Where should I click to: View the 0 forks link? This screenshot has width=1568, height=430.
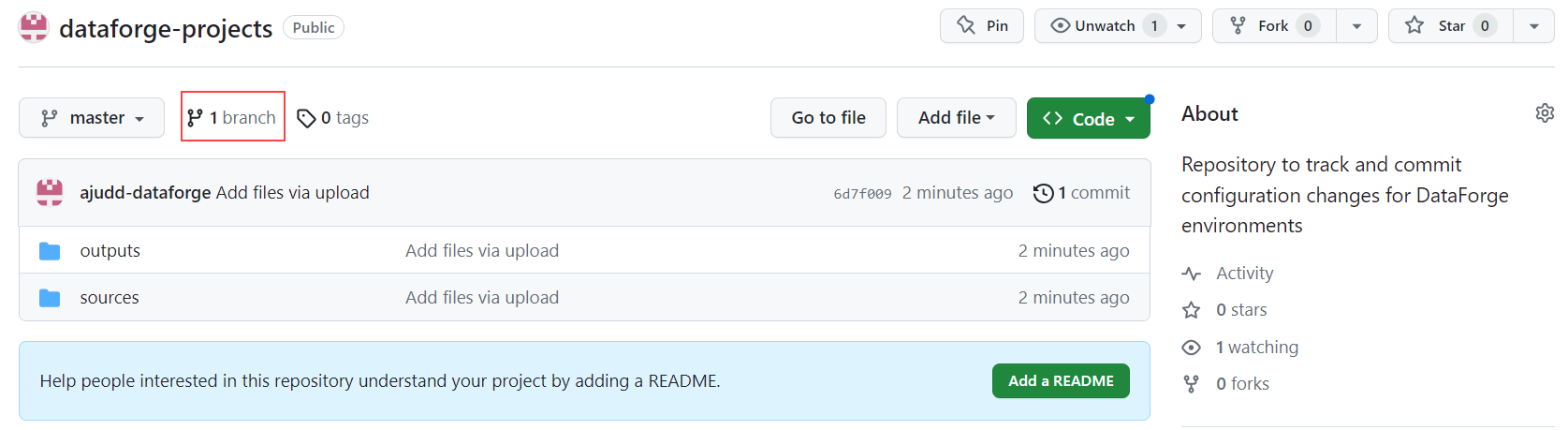(1242, 384)
